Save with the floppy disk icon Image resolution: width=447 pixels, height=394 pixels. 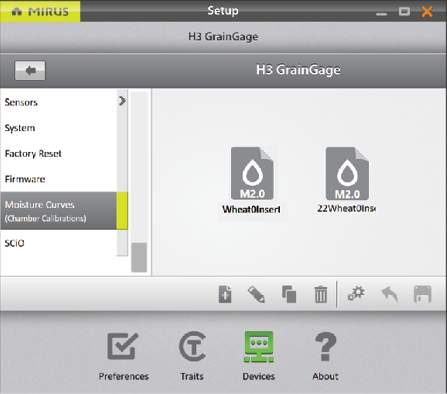click(422, 294)
